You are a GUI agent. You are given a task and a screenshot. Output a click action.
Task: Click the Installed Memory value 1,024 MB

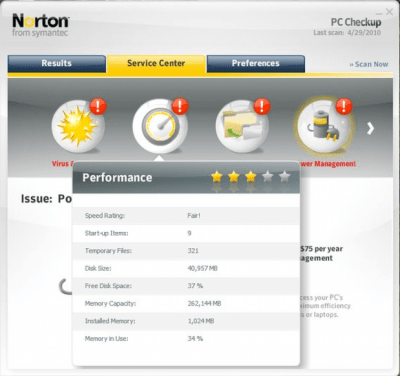pyautogui.click(x=201, y=321)
